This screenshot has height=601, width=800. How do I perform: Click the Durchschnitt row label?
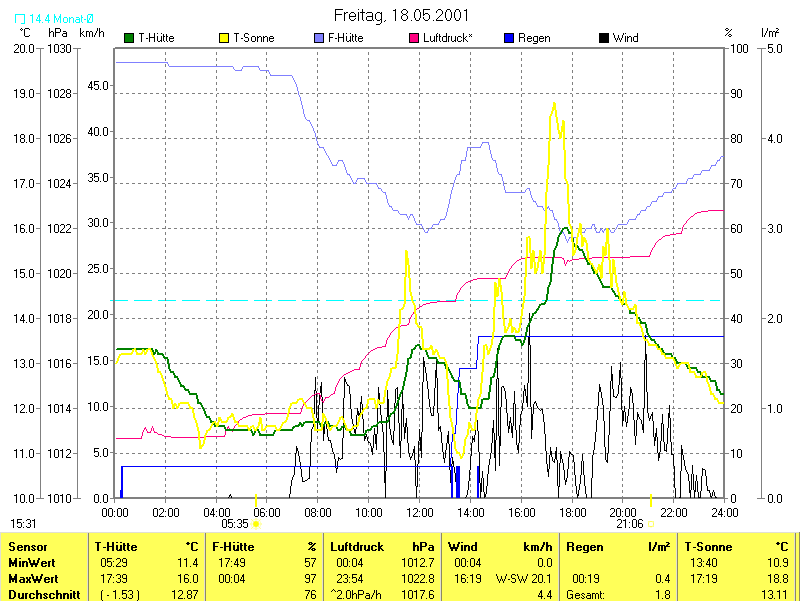tap(44, 595)
